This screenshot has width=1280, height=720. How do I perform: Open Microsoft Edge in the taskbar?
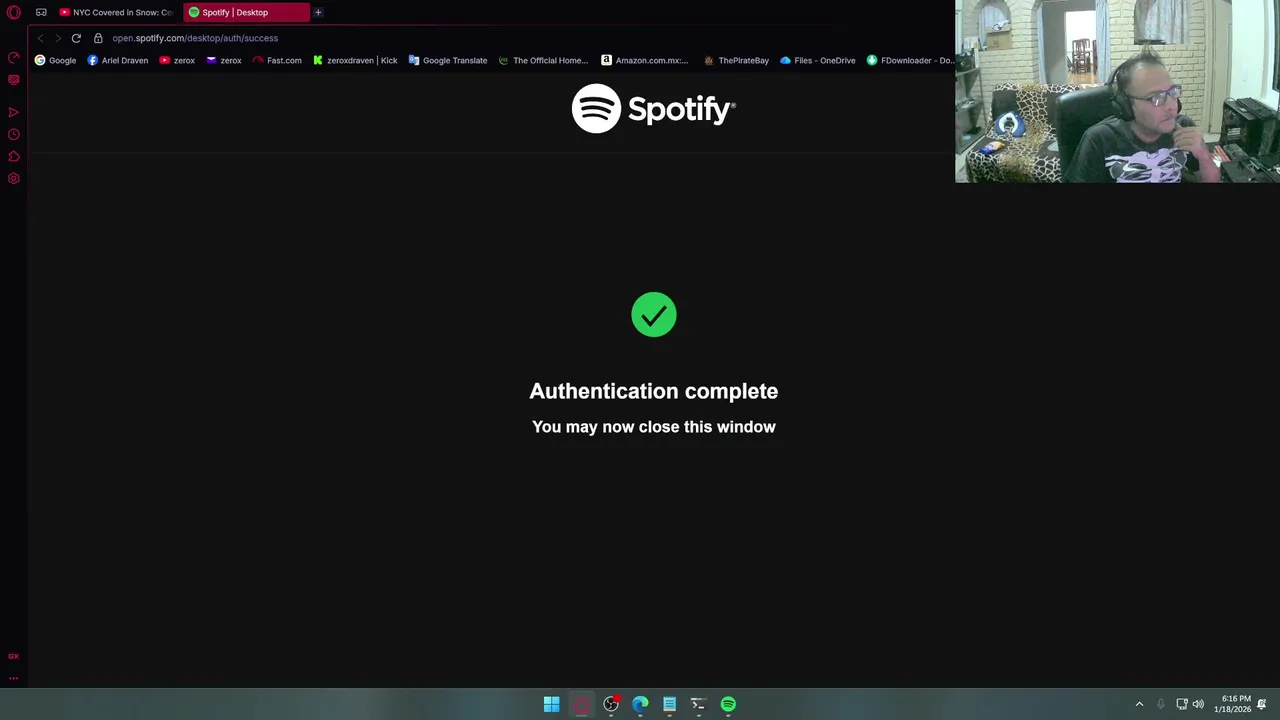click(640, 704)
